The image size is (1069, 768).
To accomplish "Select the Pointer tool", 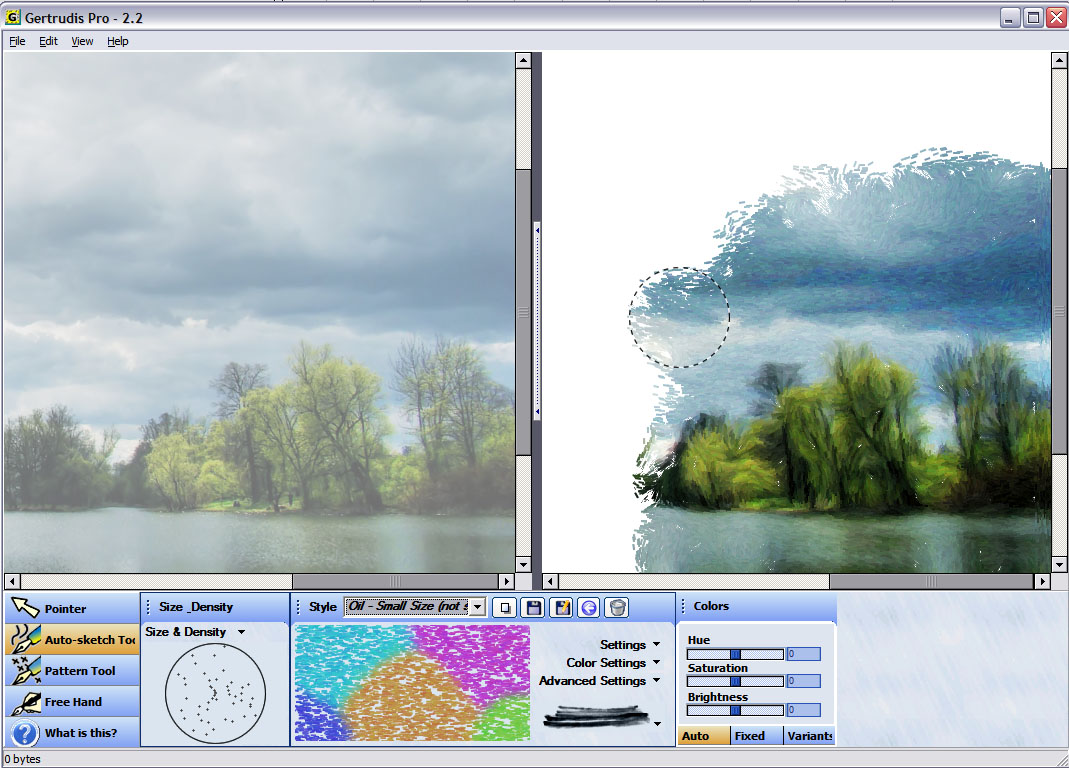I will (x=71, y=609).
